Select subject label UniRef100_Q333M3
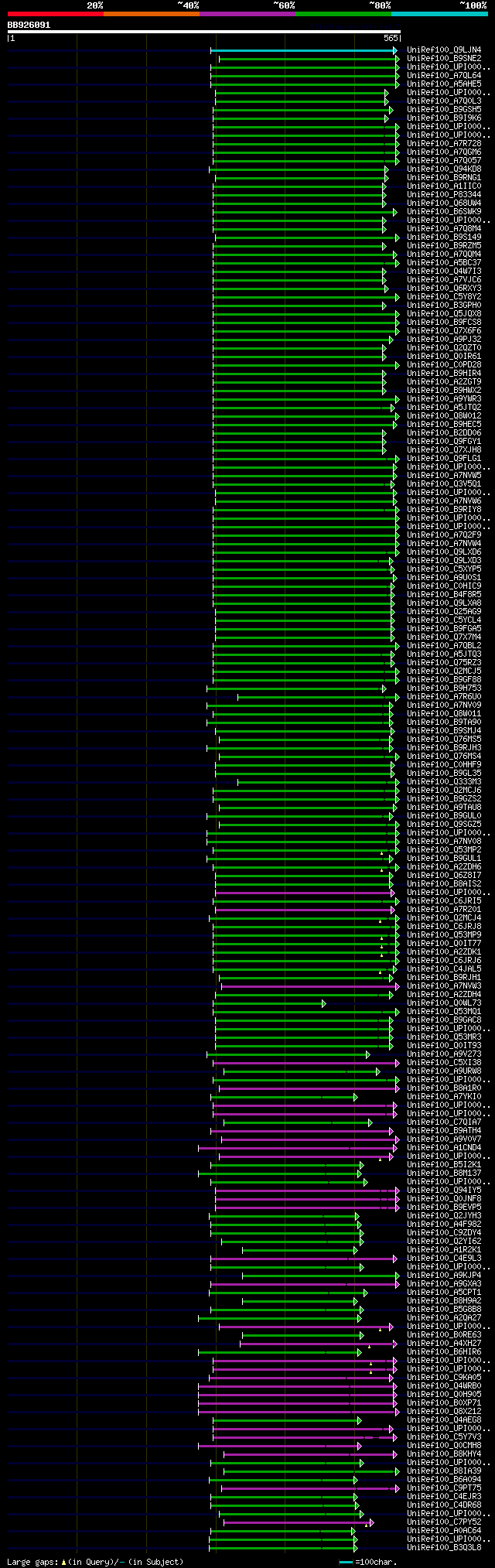495x1568 pixels. tap(444, 782)
